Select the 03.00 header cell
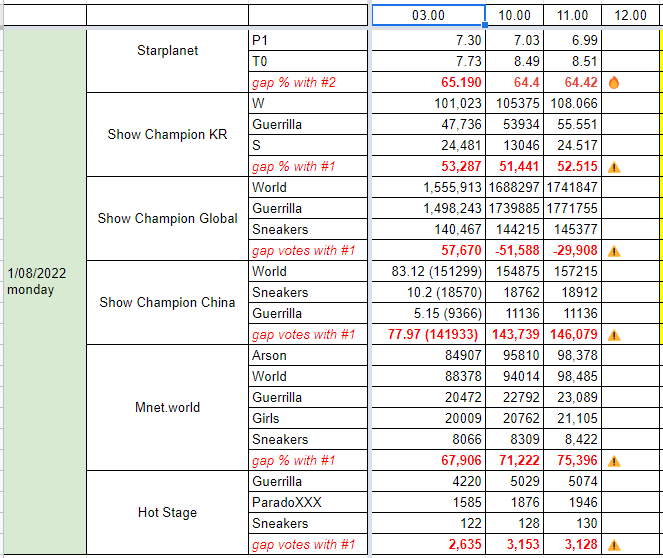This screenshot has width=663, height=558. (x=428, y=15)
